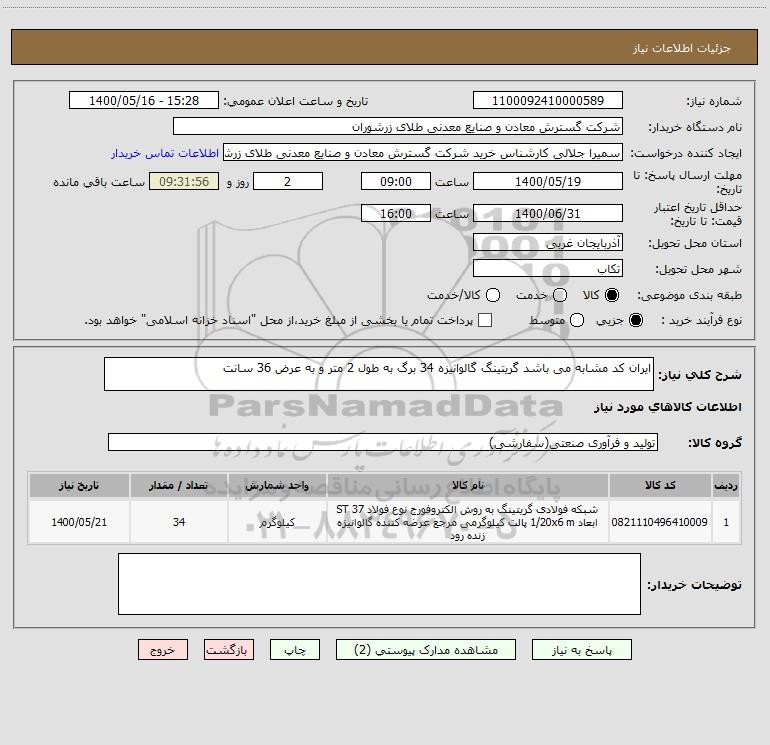Click the شماره نیاز number field

pos(548,100)
